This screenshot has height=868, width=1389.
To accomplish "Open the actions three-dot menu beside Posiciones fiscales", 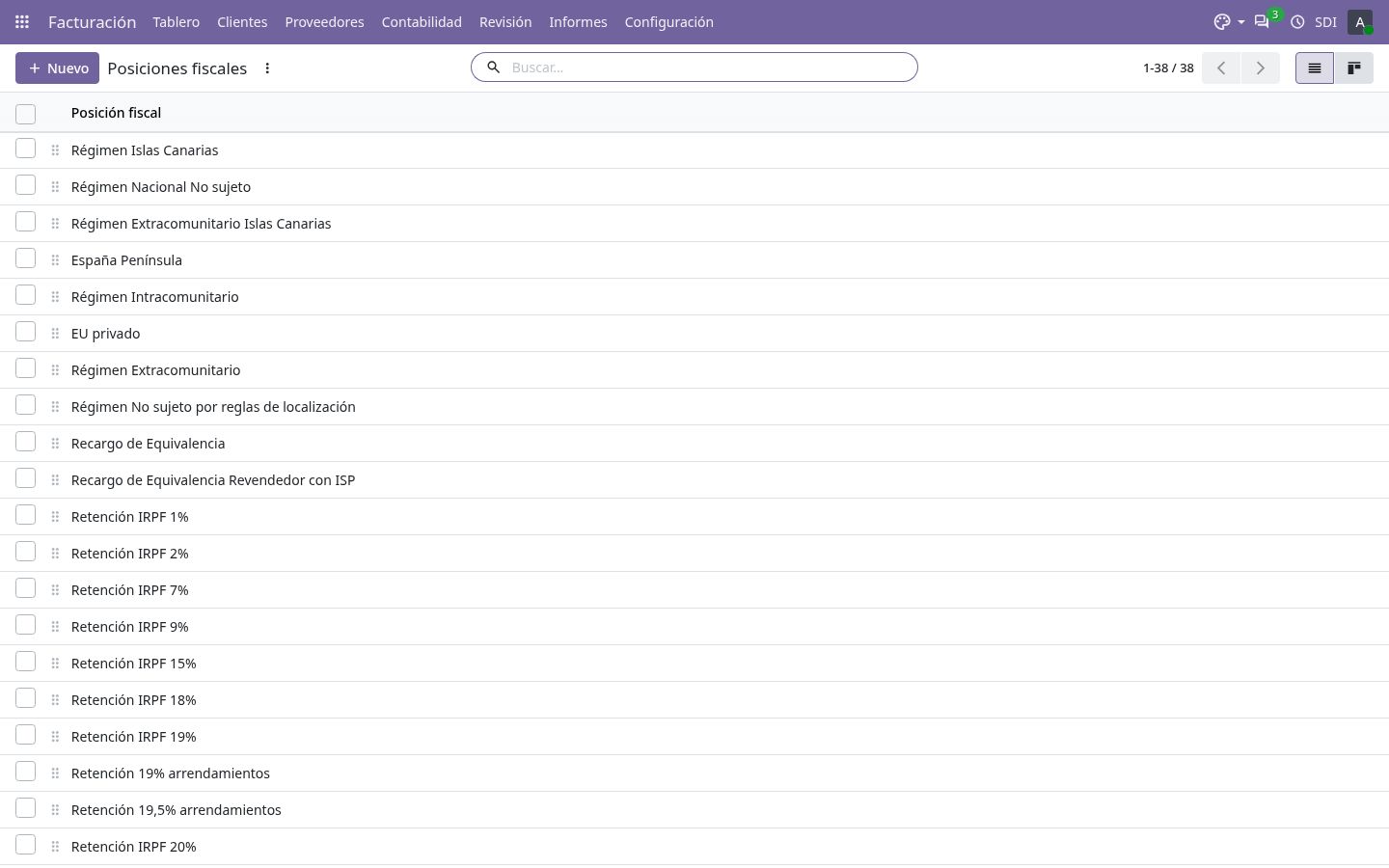I will (x=267, y=68).
